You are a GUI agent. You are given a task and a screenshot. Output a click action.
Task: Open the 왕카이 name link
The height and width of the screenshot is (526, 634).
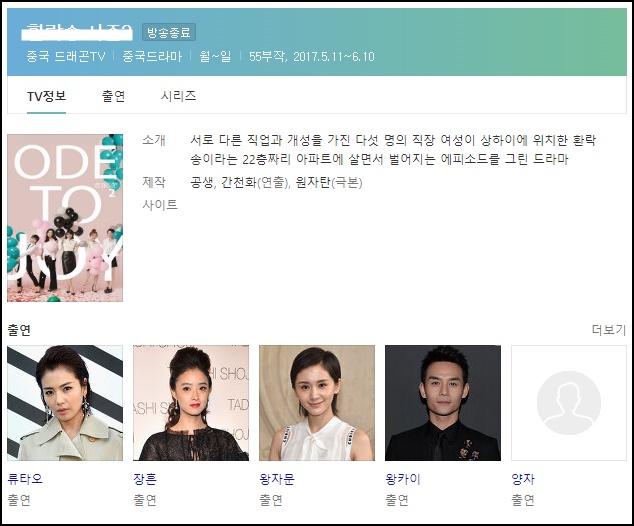403,479
